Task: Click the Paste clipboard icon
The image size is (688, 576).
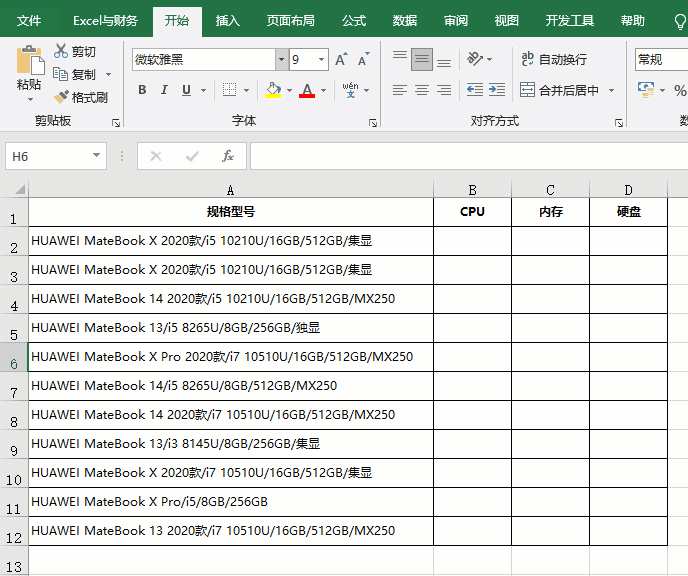Action: click(30, 60)
